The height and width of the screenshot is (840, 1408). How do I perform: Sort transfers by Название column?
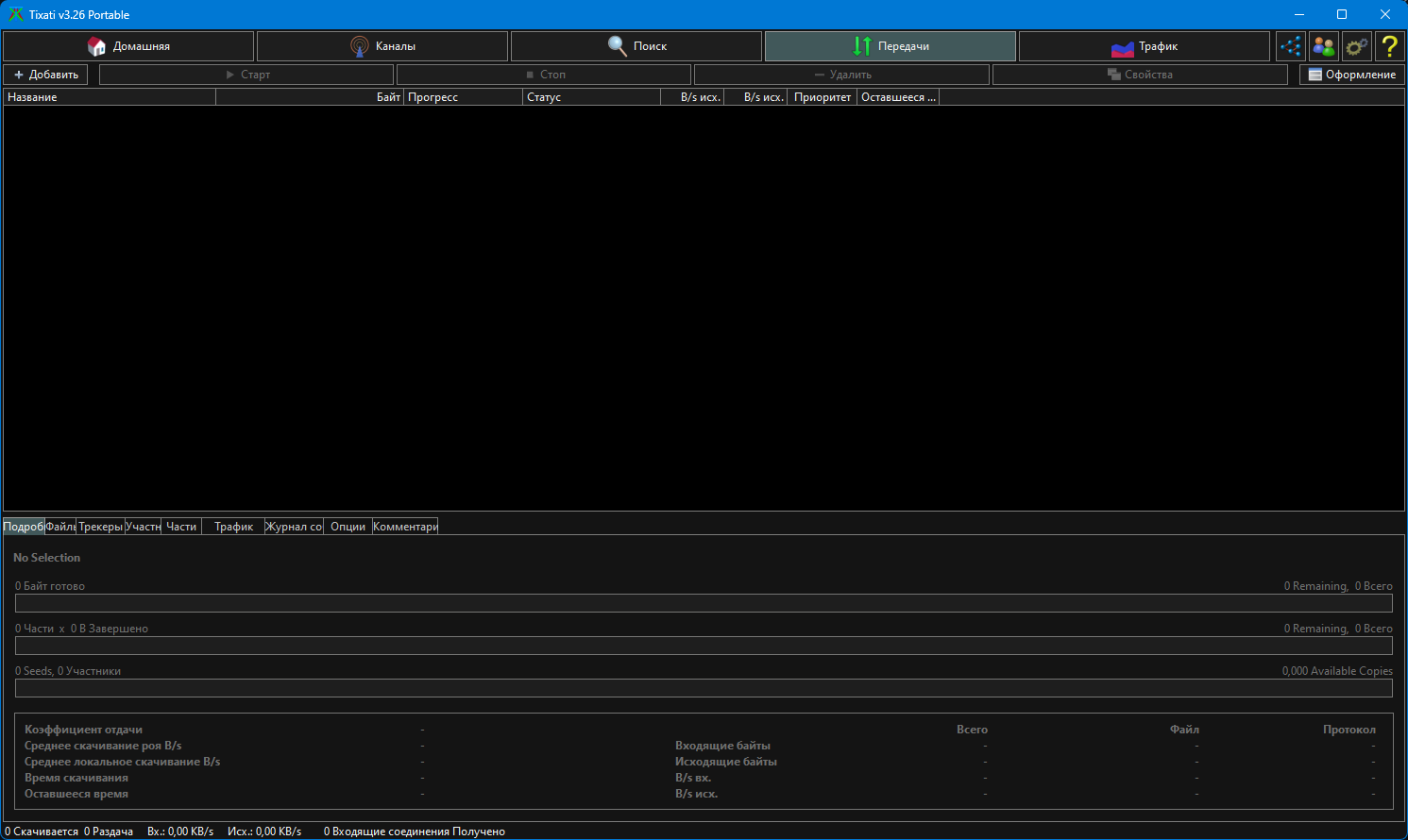tap(110, 97)
